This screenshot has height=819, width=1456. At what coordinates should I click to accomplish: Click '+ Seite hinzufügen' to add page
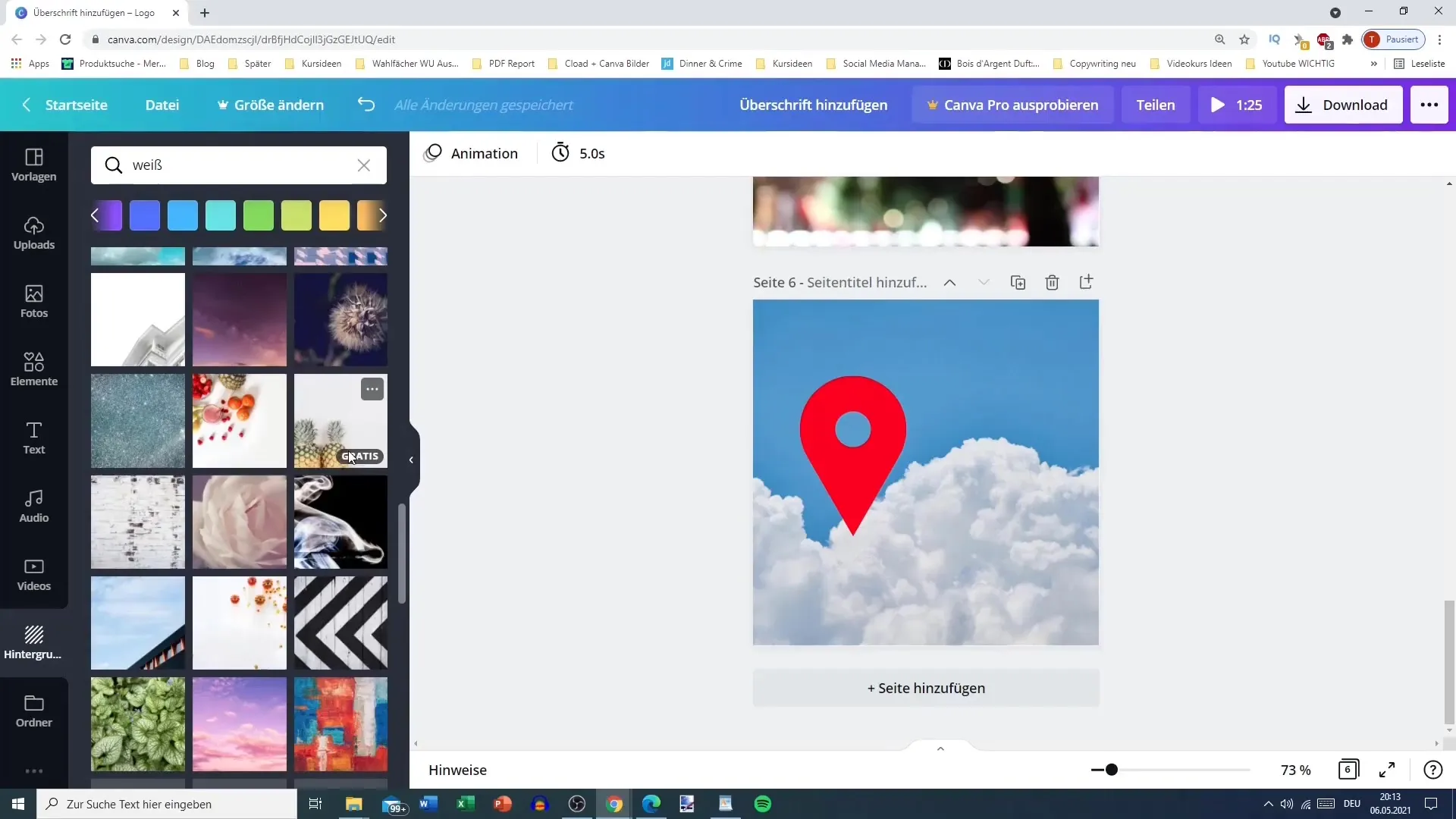[x=926, y=688]
